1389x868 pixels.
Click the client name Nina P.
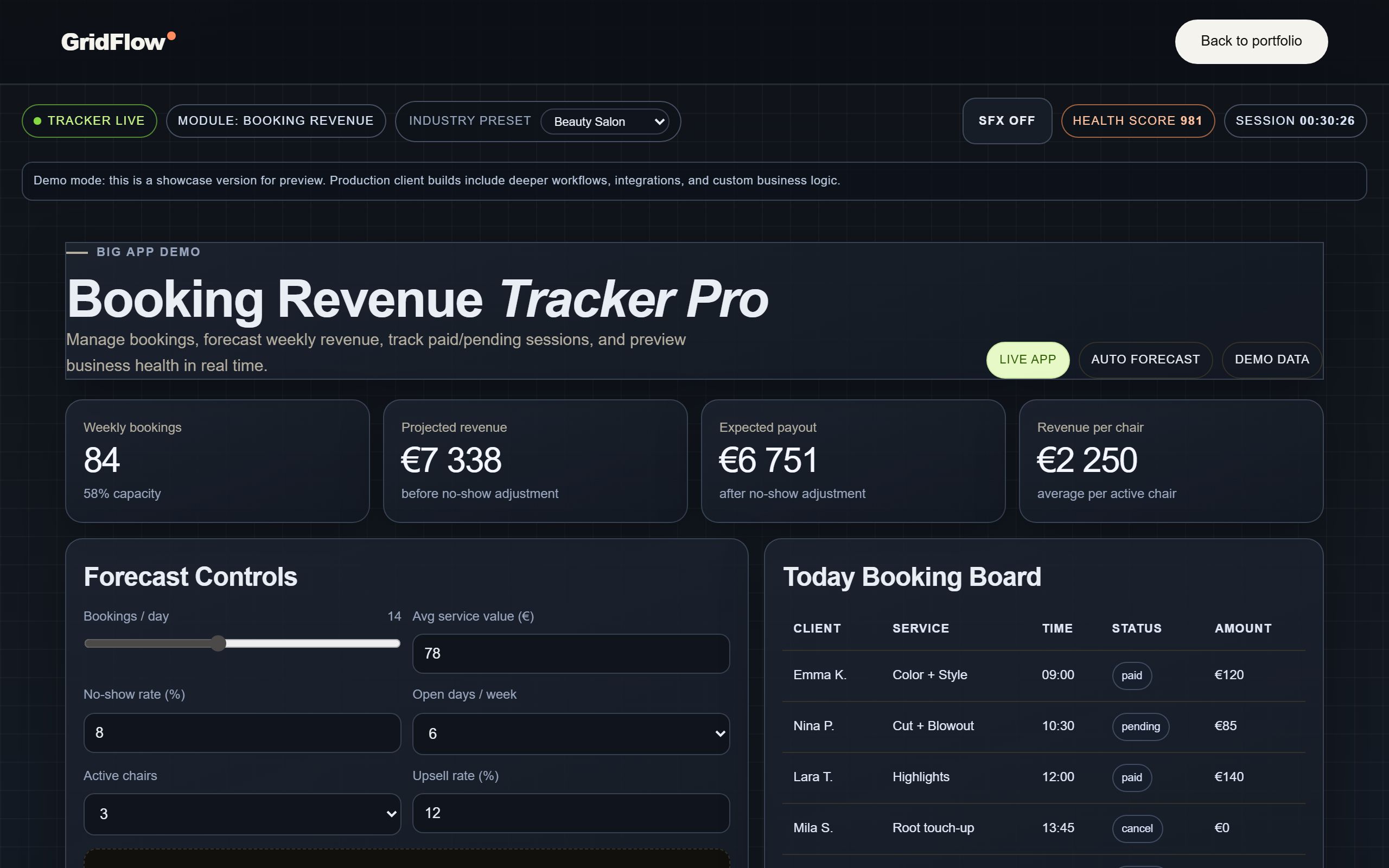[x=813, y=726]
